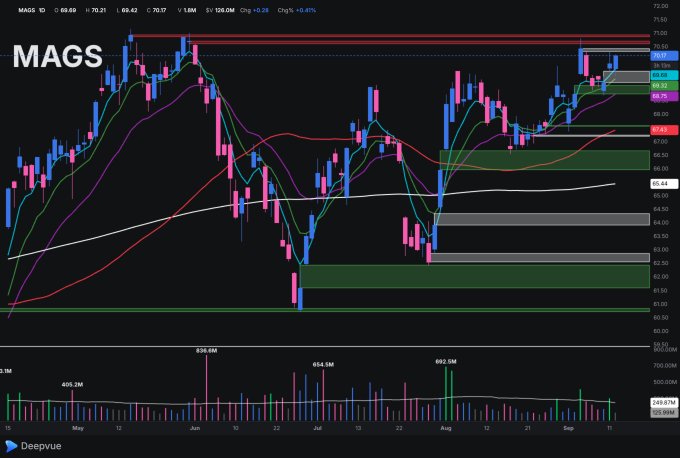680x458 pixels.
Task: Click the volume value 1.8M
Action: (x=190, y=10)
